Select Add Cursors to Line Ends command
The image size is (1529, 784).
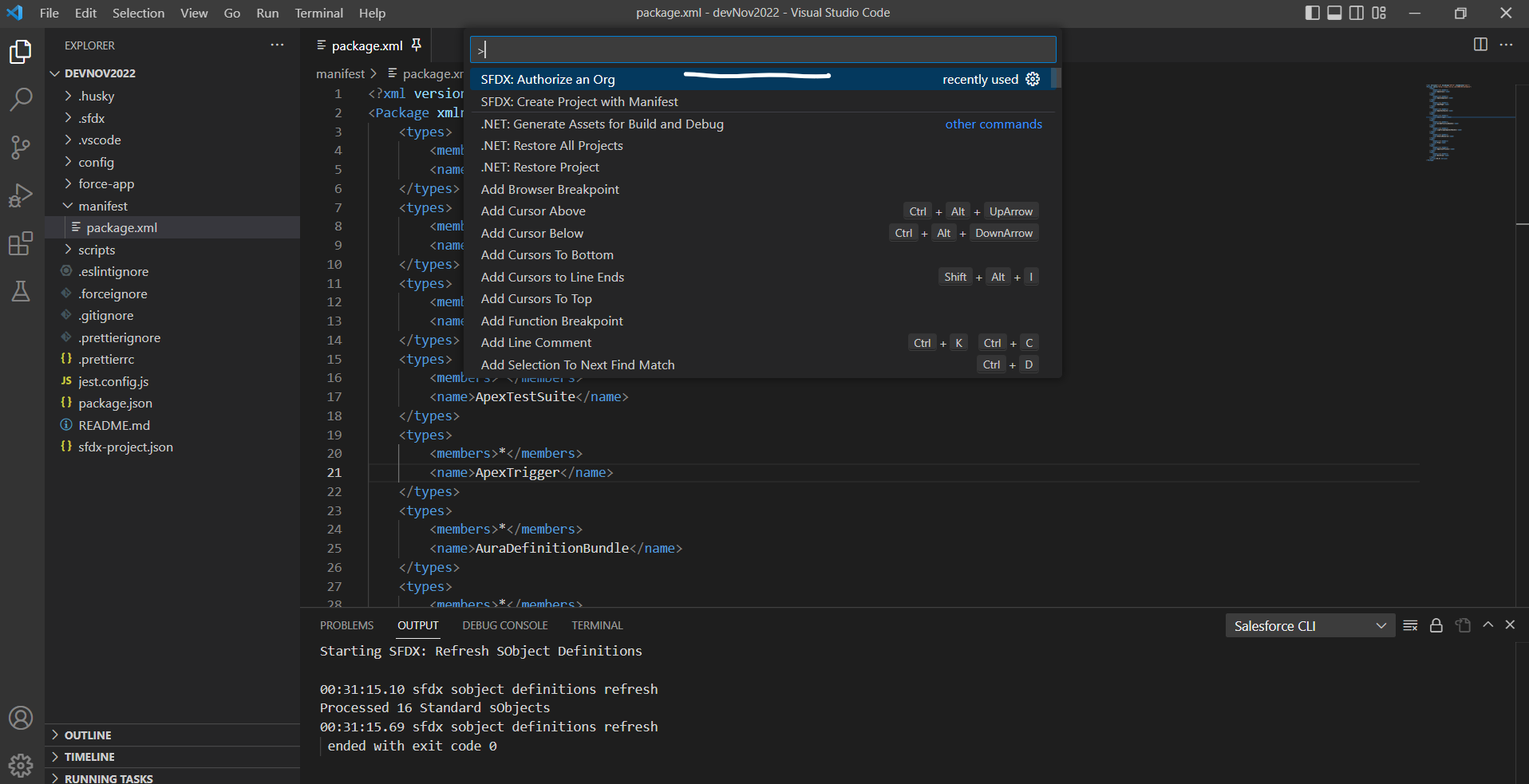(761, 277)
